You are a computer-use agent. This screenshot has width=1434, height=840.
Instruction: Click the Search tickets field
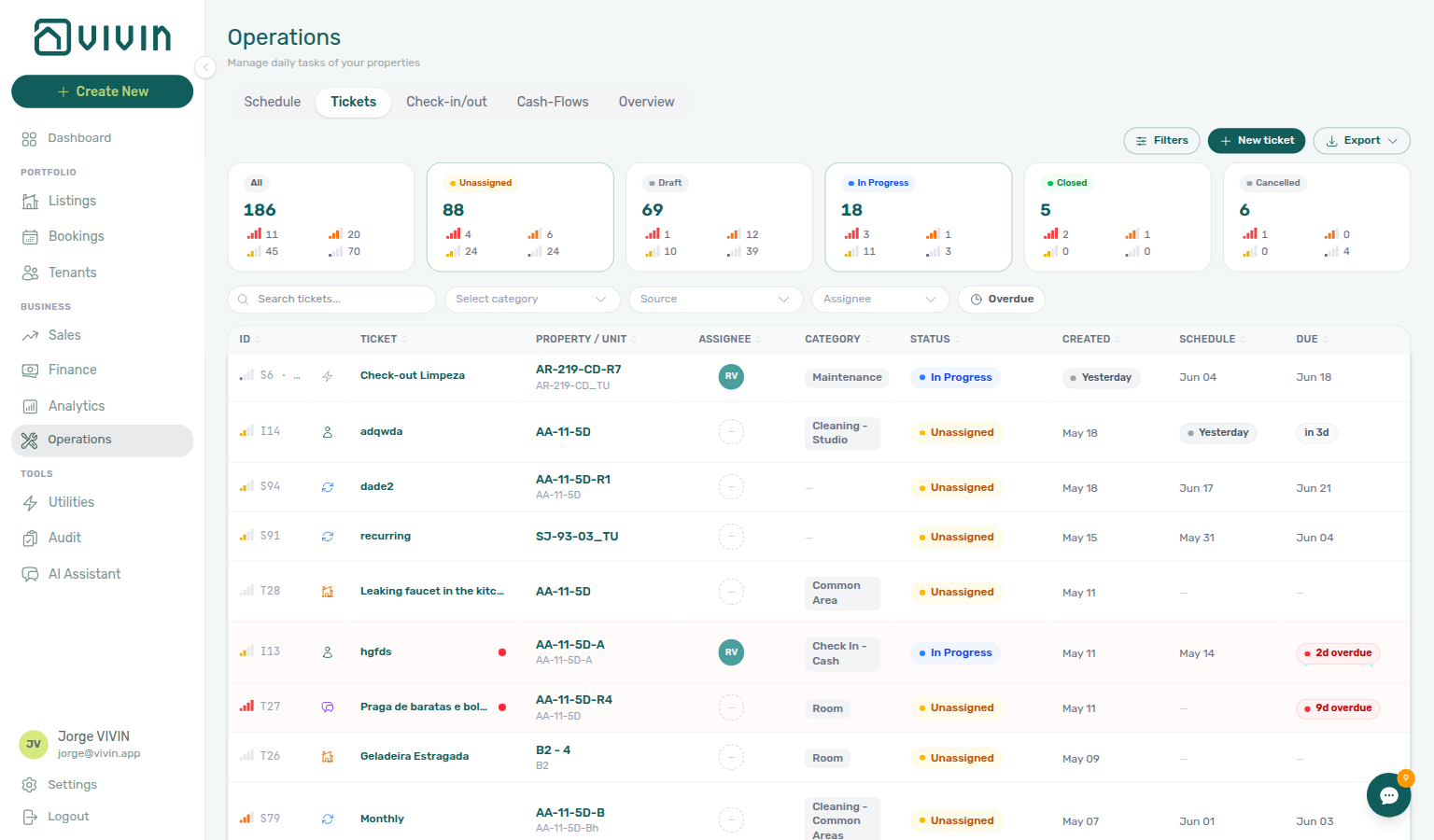(x=332, y=300)
